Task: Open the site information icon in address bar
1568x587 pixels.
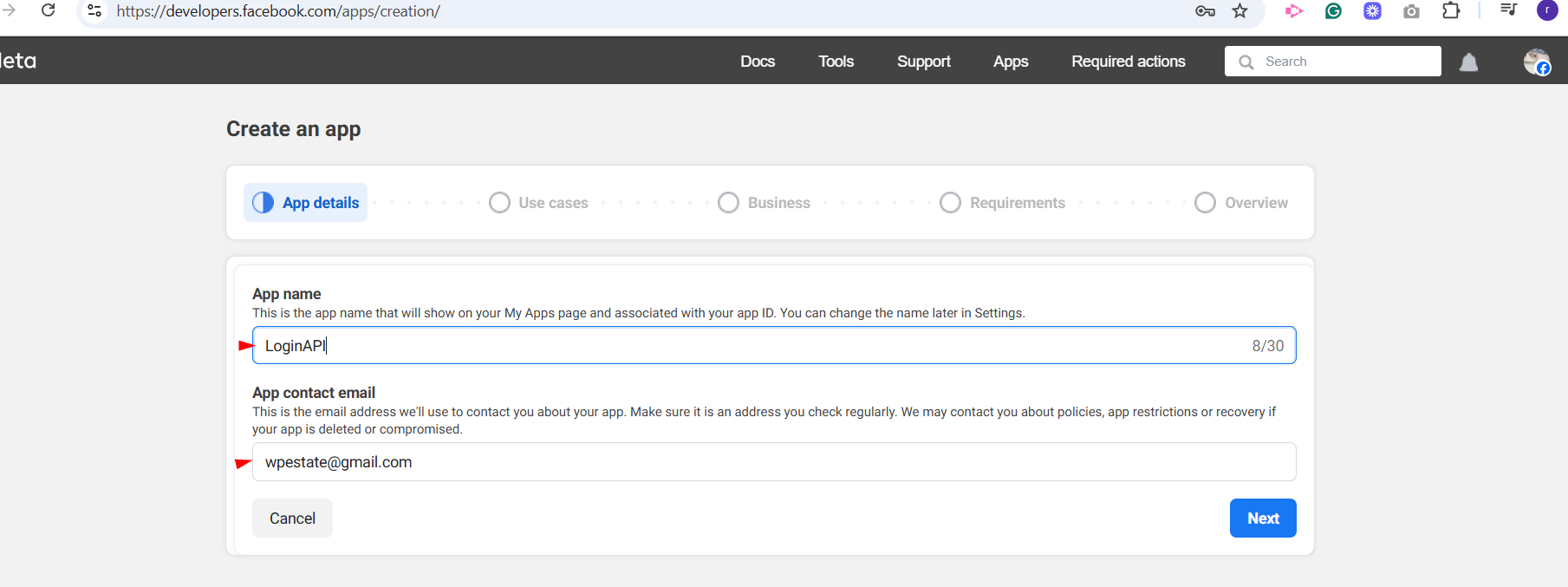Action: pyautogui.click(x=94, y=11)
